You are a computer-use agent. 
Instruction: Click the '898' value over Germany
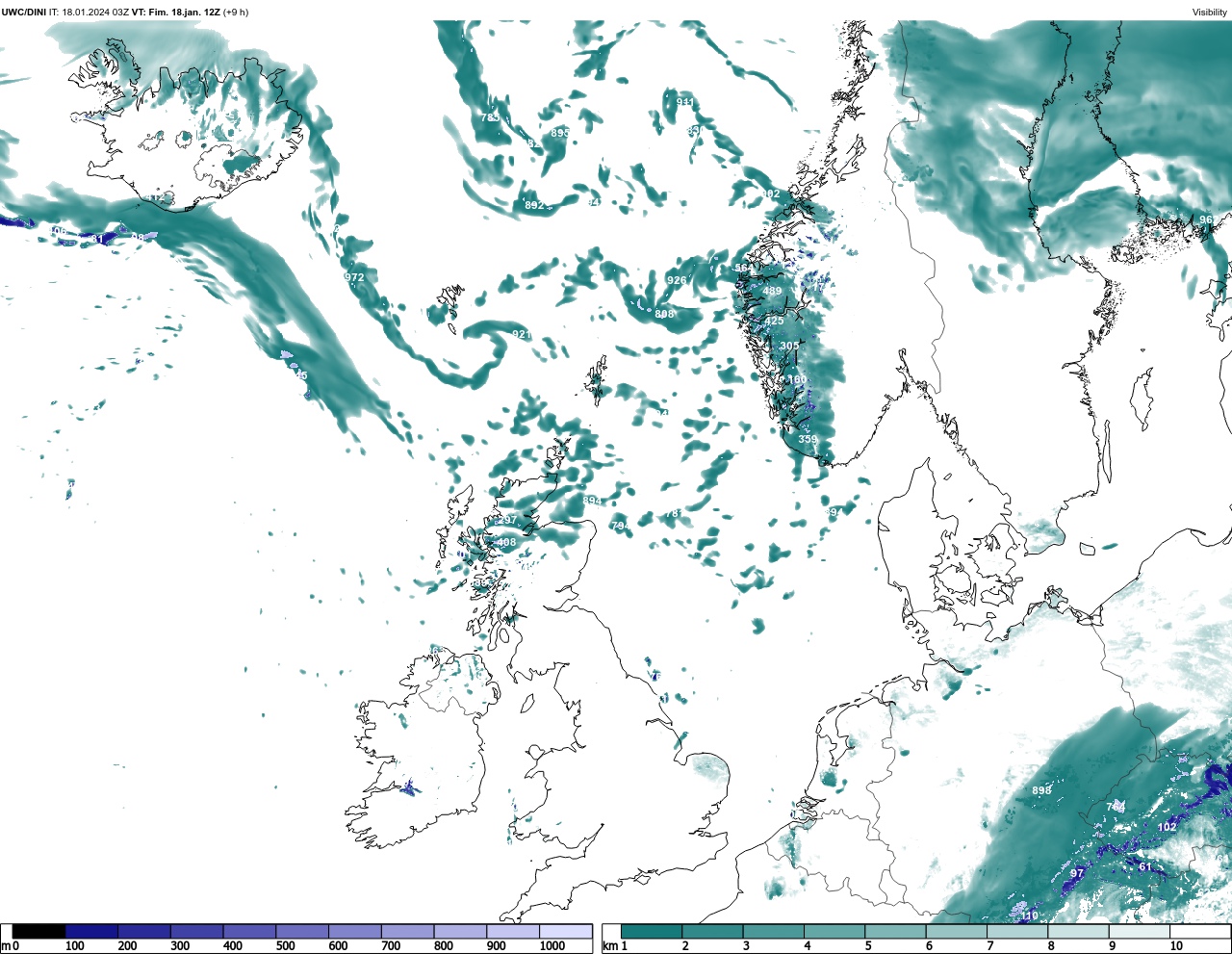(1041, 791)
